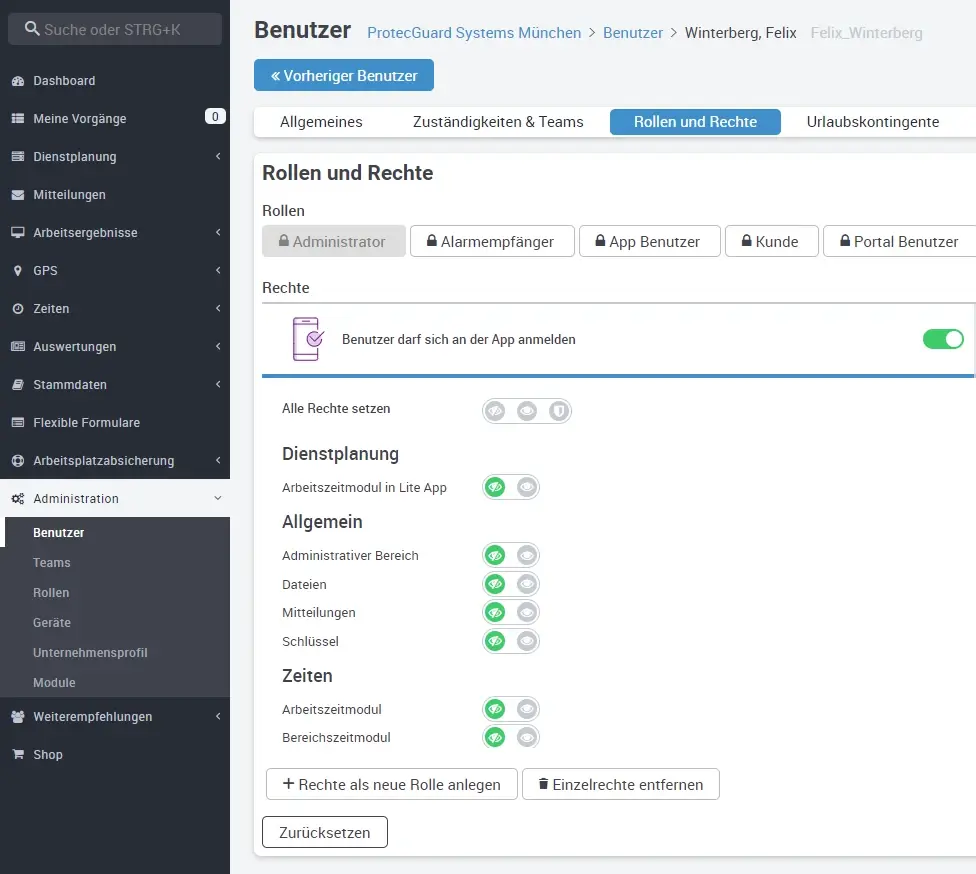Click the Meine Vorgänge list icon
This screenshot has height=874, width=976.
(17, 119)
